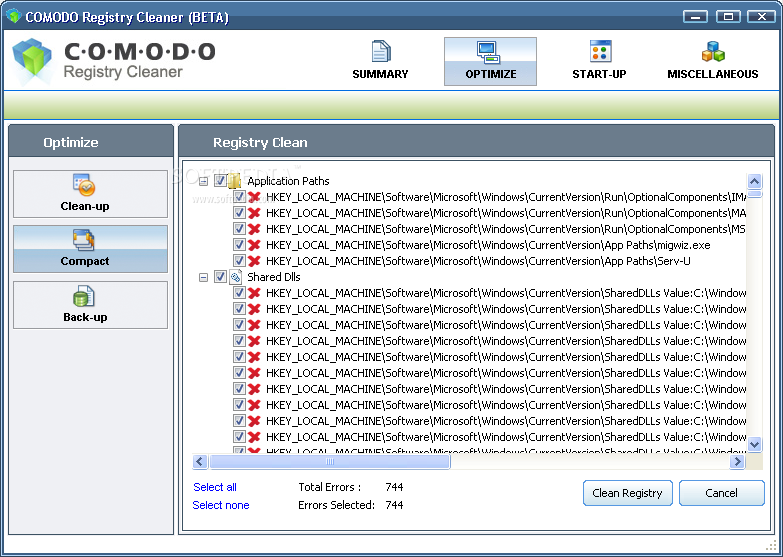Click red X on OptionalComponents\MS row
The image size is (783, 557).
(x=254, y=229)
